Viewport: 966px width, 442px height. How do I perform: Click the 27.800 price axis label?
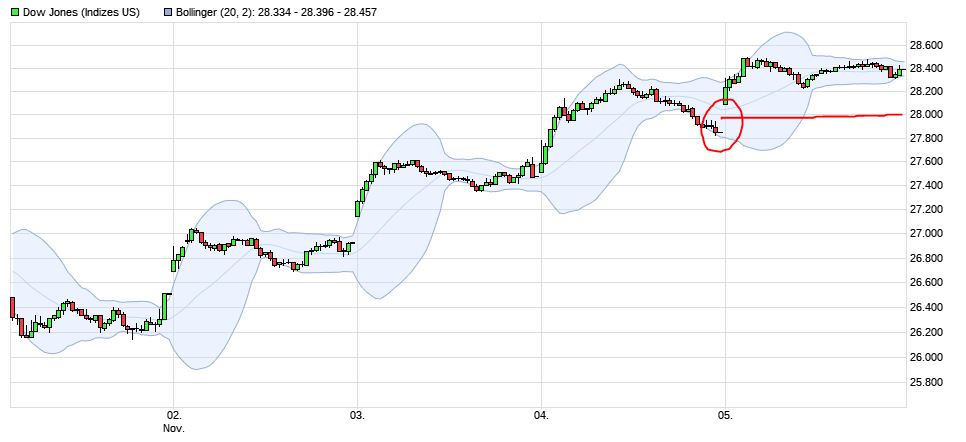pos(926,138)
